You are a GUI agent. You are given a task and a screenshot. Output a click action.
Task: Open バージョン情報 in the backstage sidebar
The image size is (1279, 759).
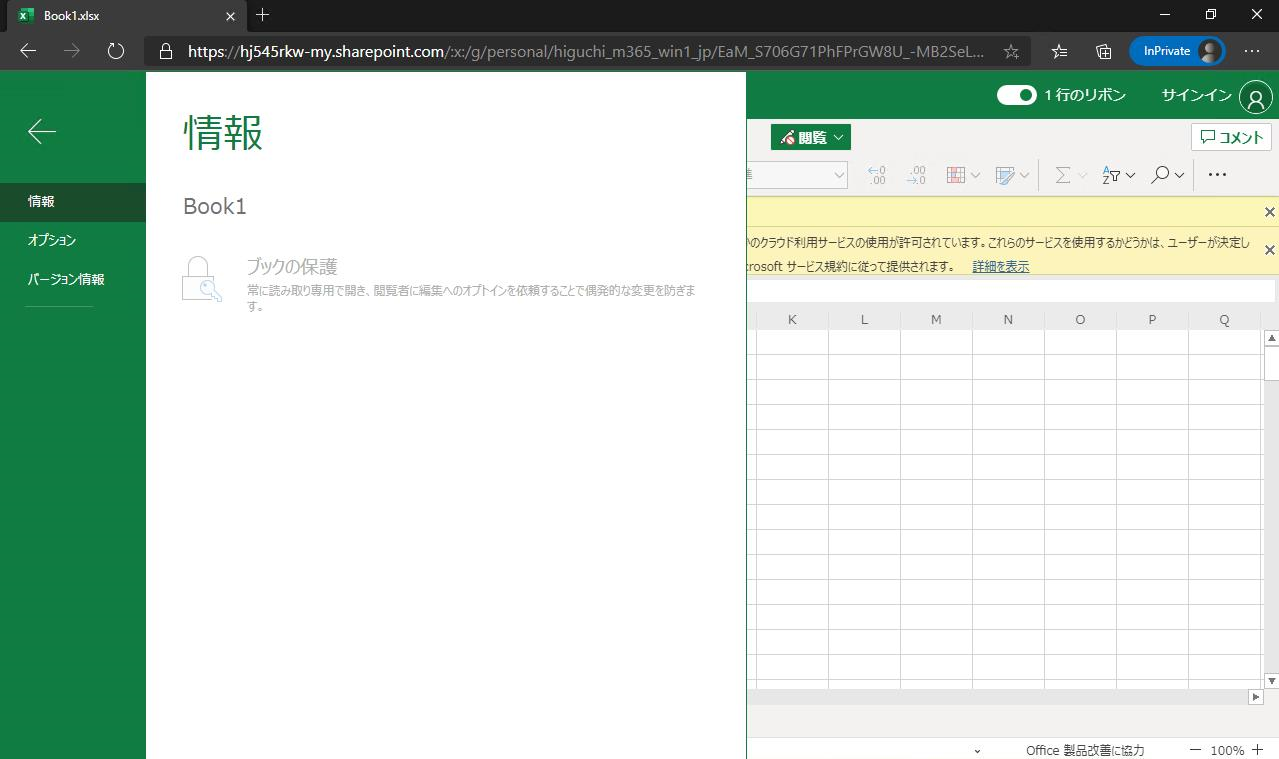pyautogui.click(x=73, y=279)
